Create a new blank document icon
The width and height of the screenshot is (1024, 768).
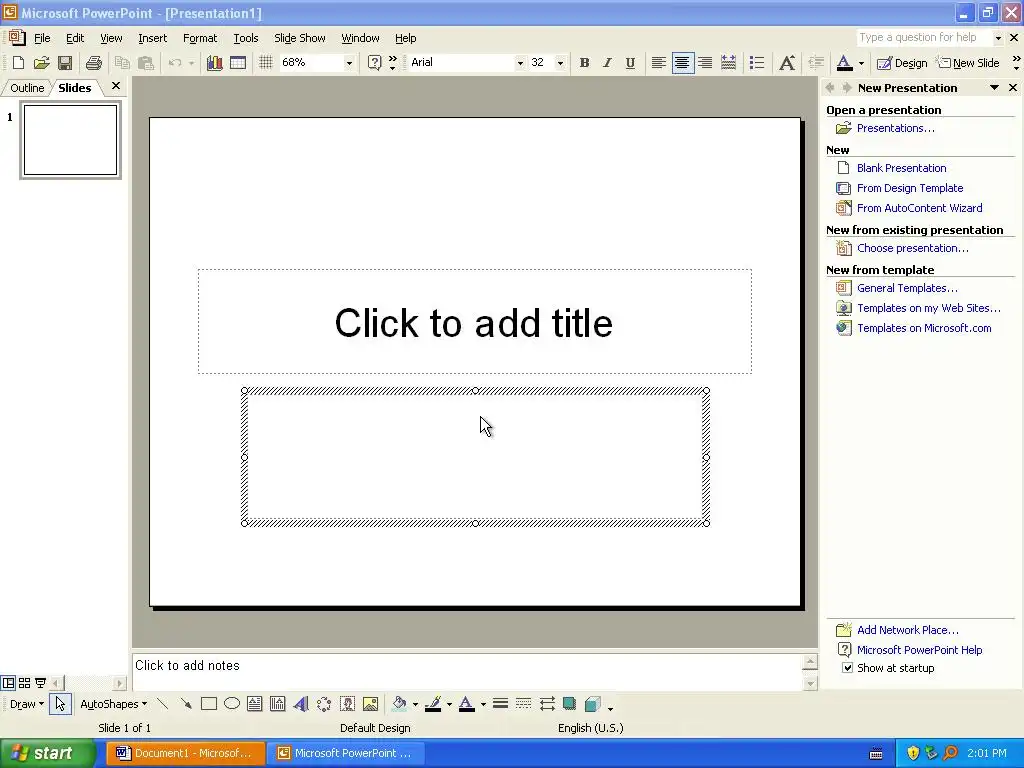coord(18,63)
